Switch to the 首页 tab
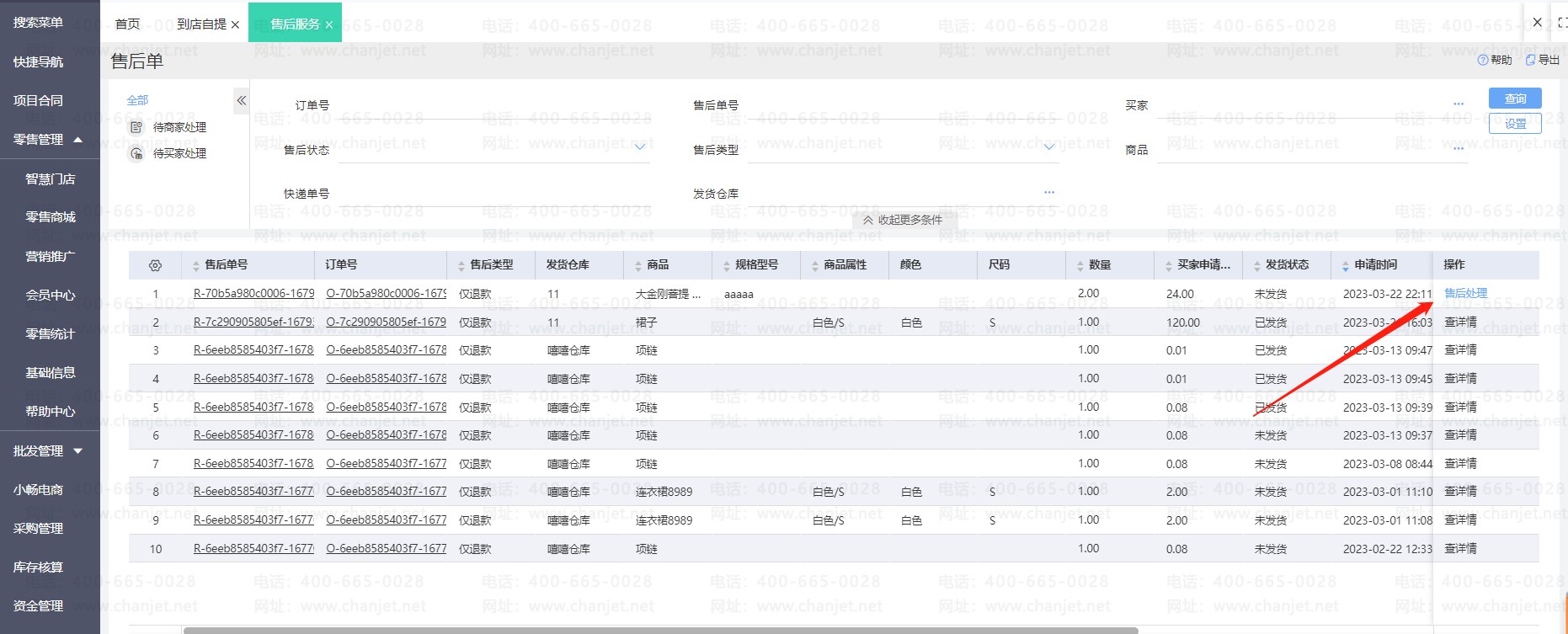1568x634 pixels. (x=128, y=24)
